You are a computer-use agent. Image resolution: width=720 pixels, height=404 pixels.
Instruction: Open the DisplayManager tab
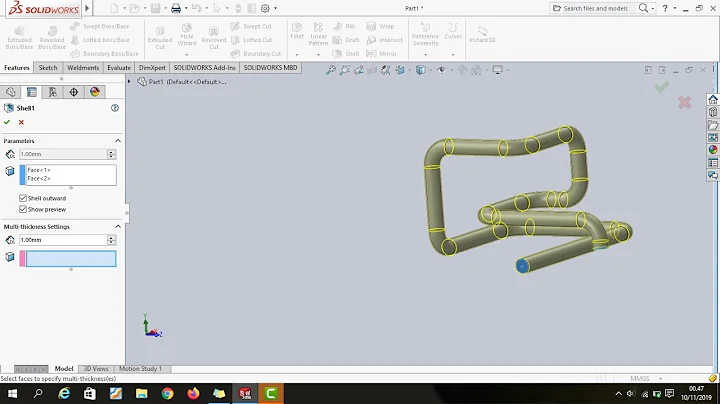point(95,92)
